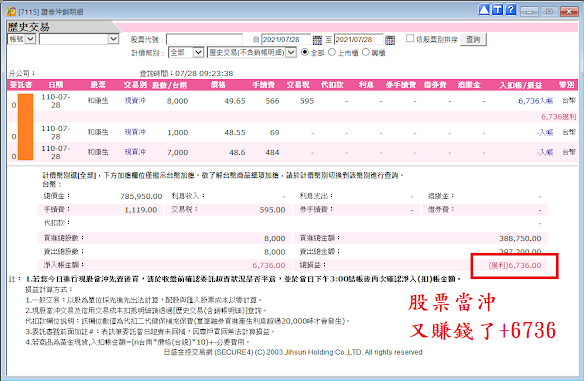Click the 交易別 column header

point(135,85)
